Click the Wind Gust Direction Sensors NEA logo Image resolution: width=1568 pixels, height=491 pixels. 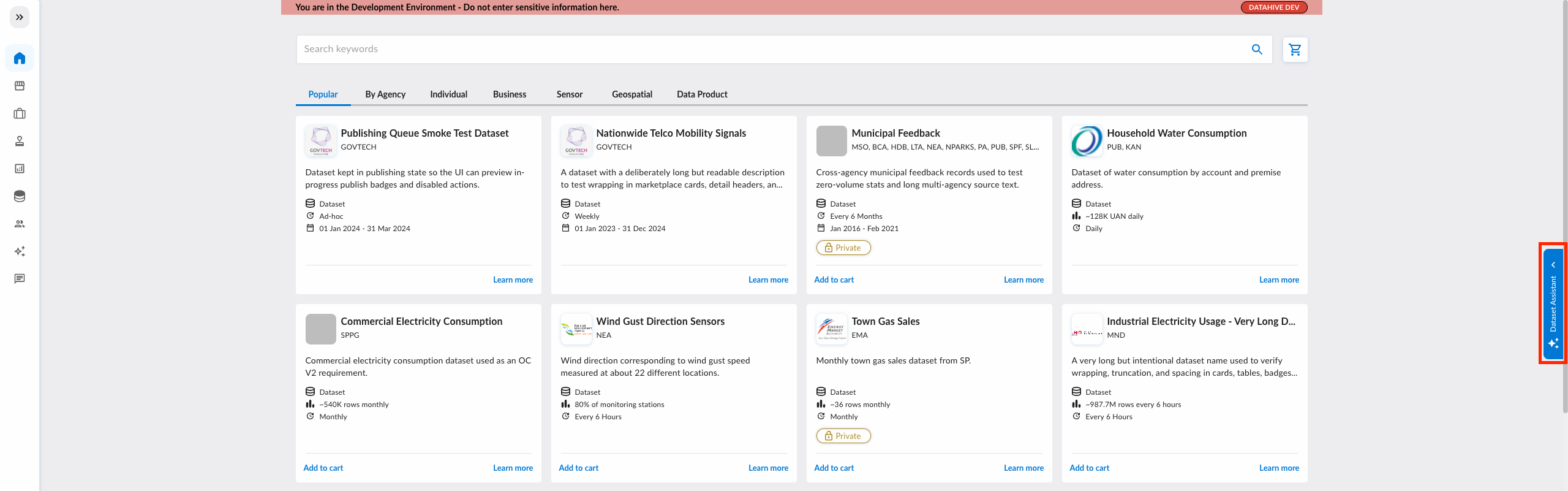(576, 329)
